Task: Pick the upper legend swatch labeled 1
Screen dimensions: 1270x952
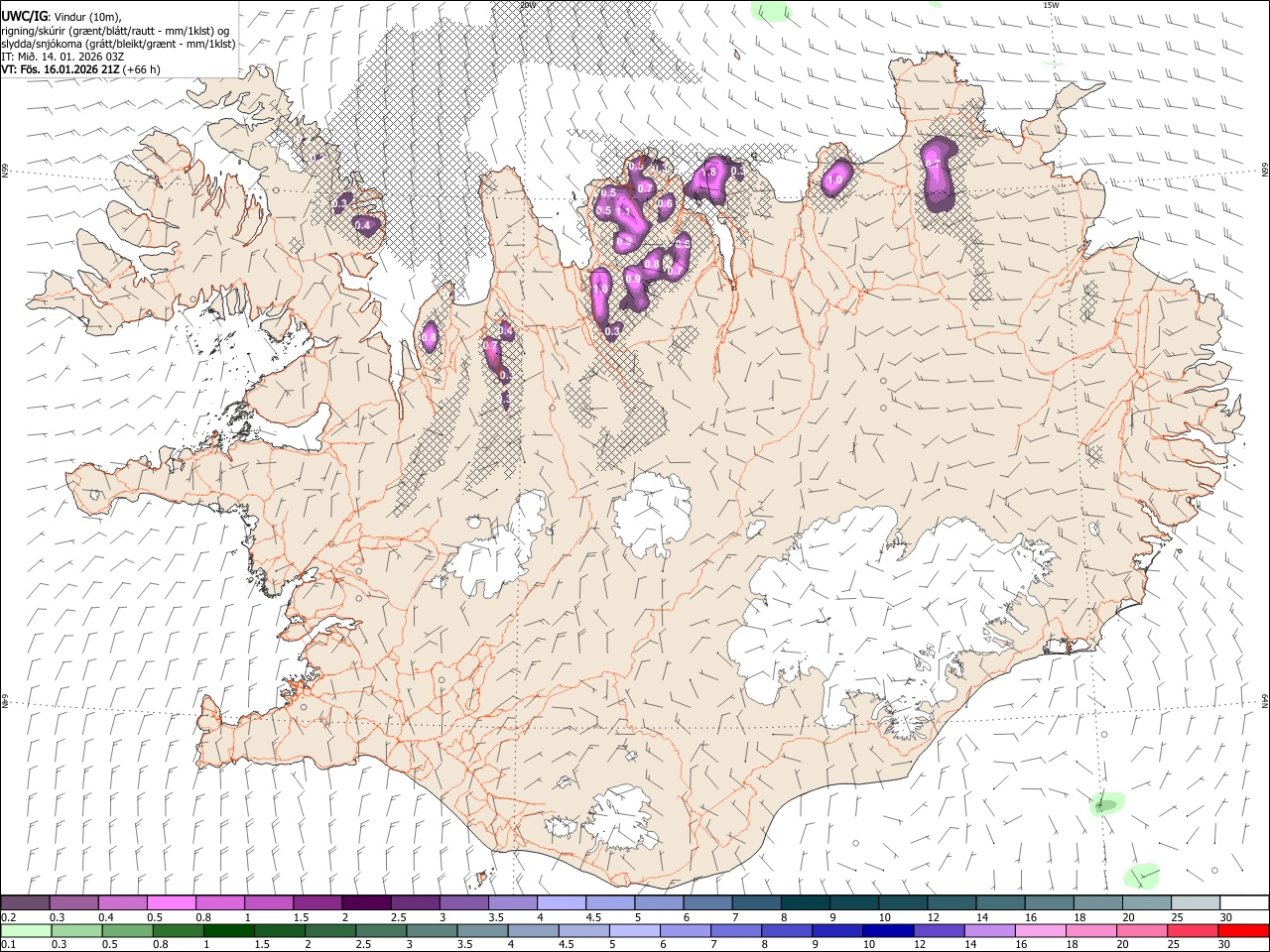Action: pos(269,902)
